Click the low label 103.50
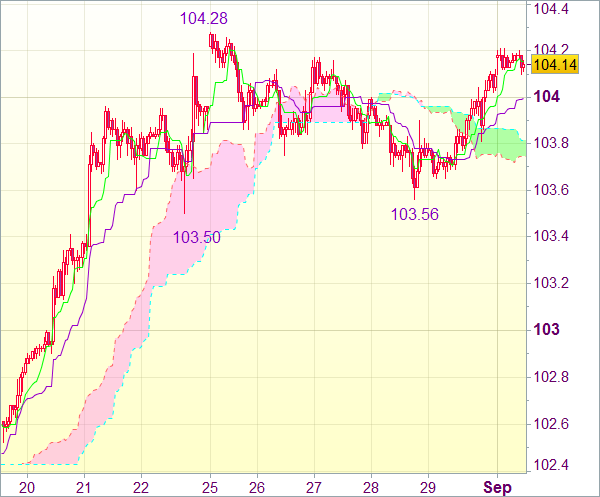 [197, 238]
